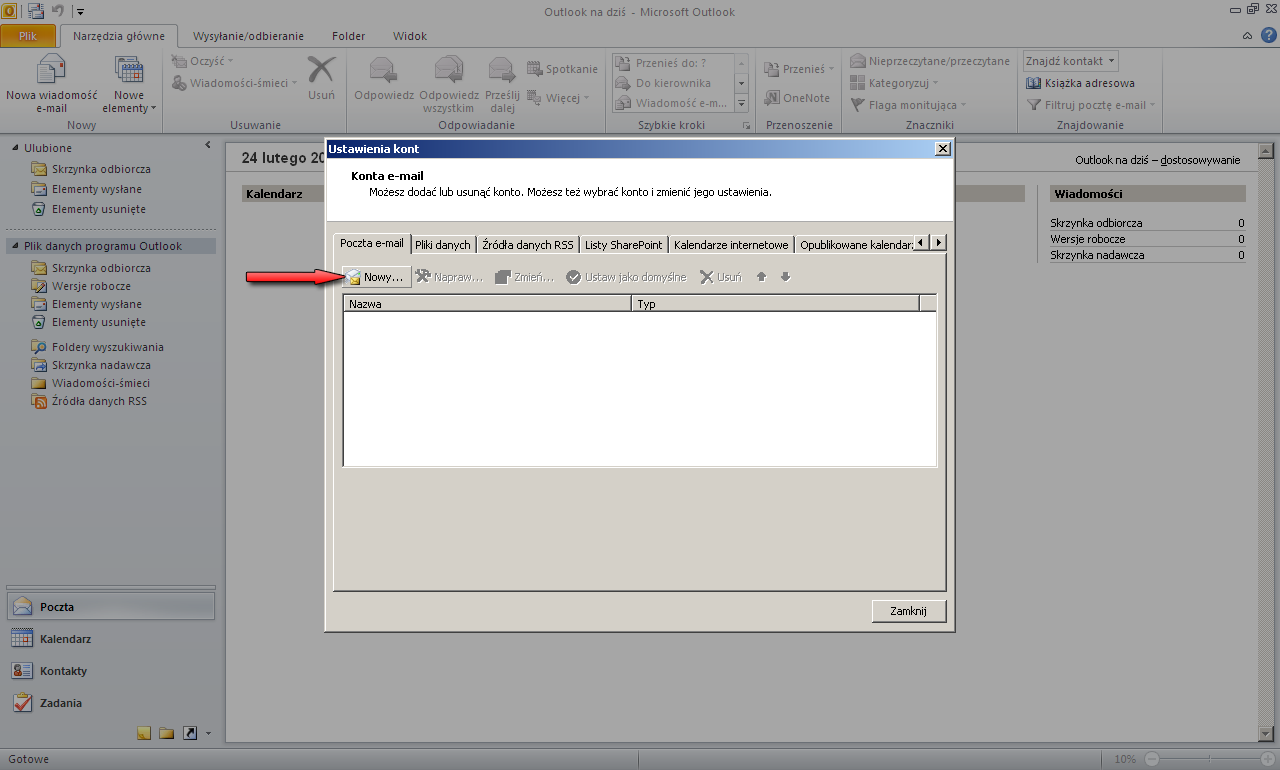Open the Książka adresowa
The image size is (1280, 770).
[1081, 83]
